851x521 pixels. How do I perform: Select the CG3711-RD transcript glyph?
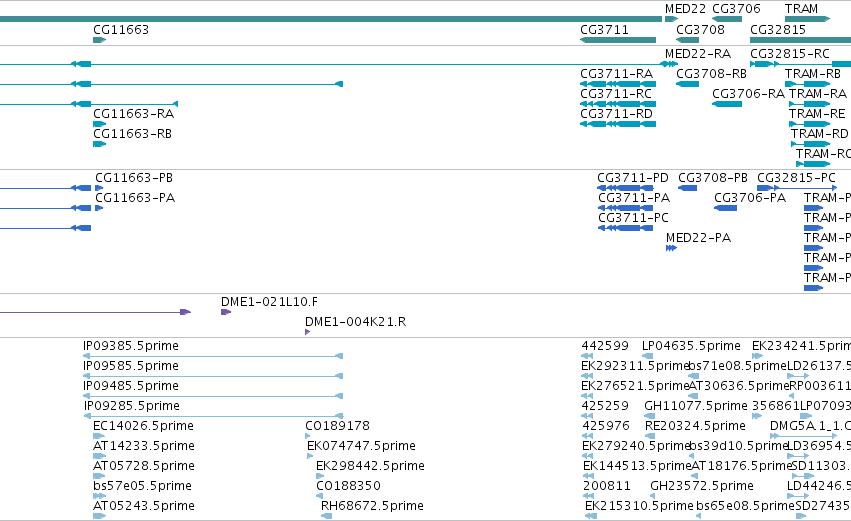coord(618,124)
